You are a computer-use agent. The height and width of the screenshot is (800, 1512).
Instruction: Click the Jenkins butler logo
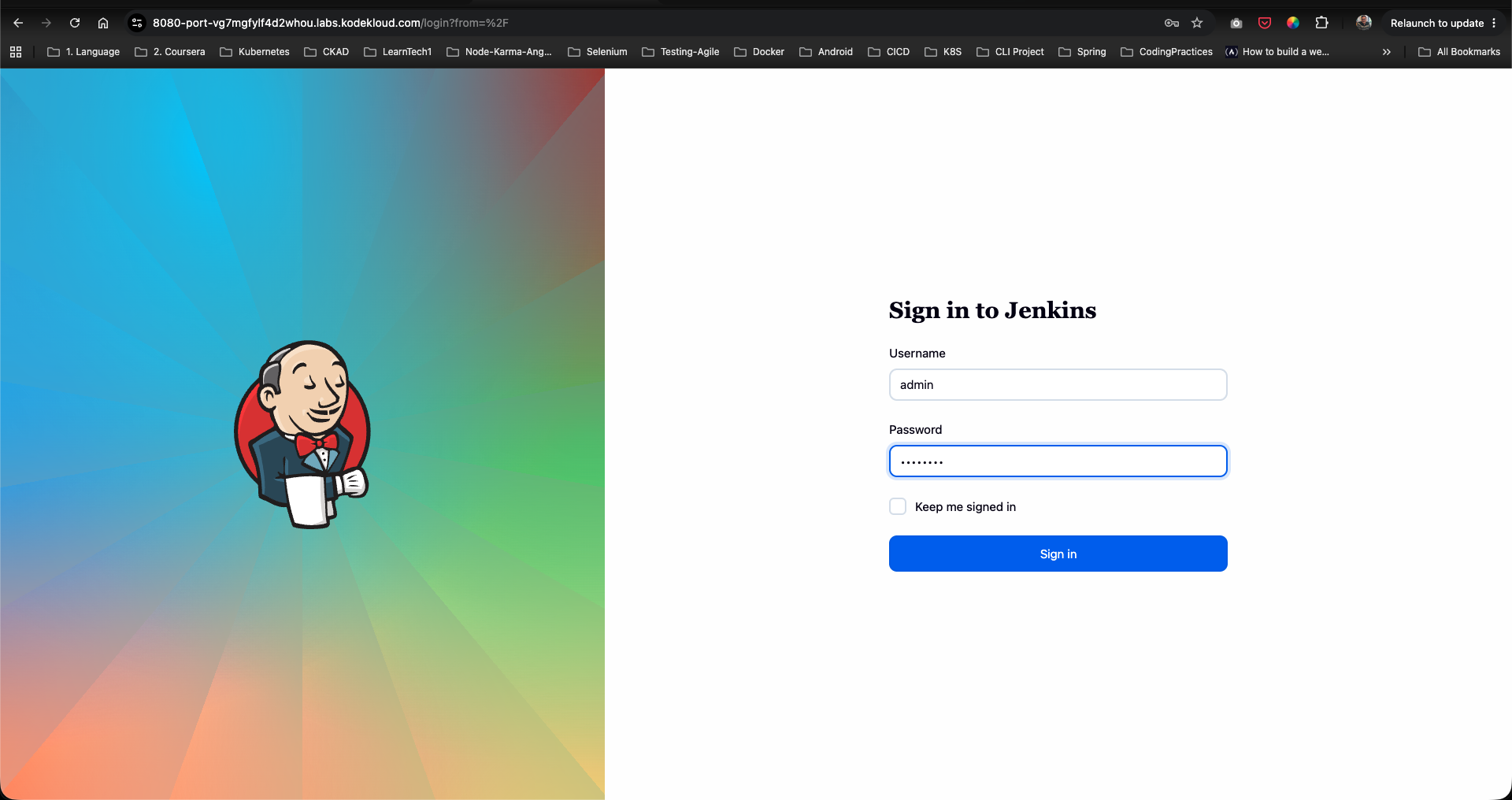click(x=302, y=434)
